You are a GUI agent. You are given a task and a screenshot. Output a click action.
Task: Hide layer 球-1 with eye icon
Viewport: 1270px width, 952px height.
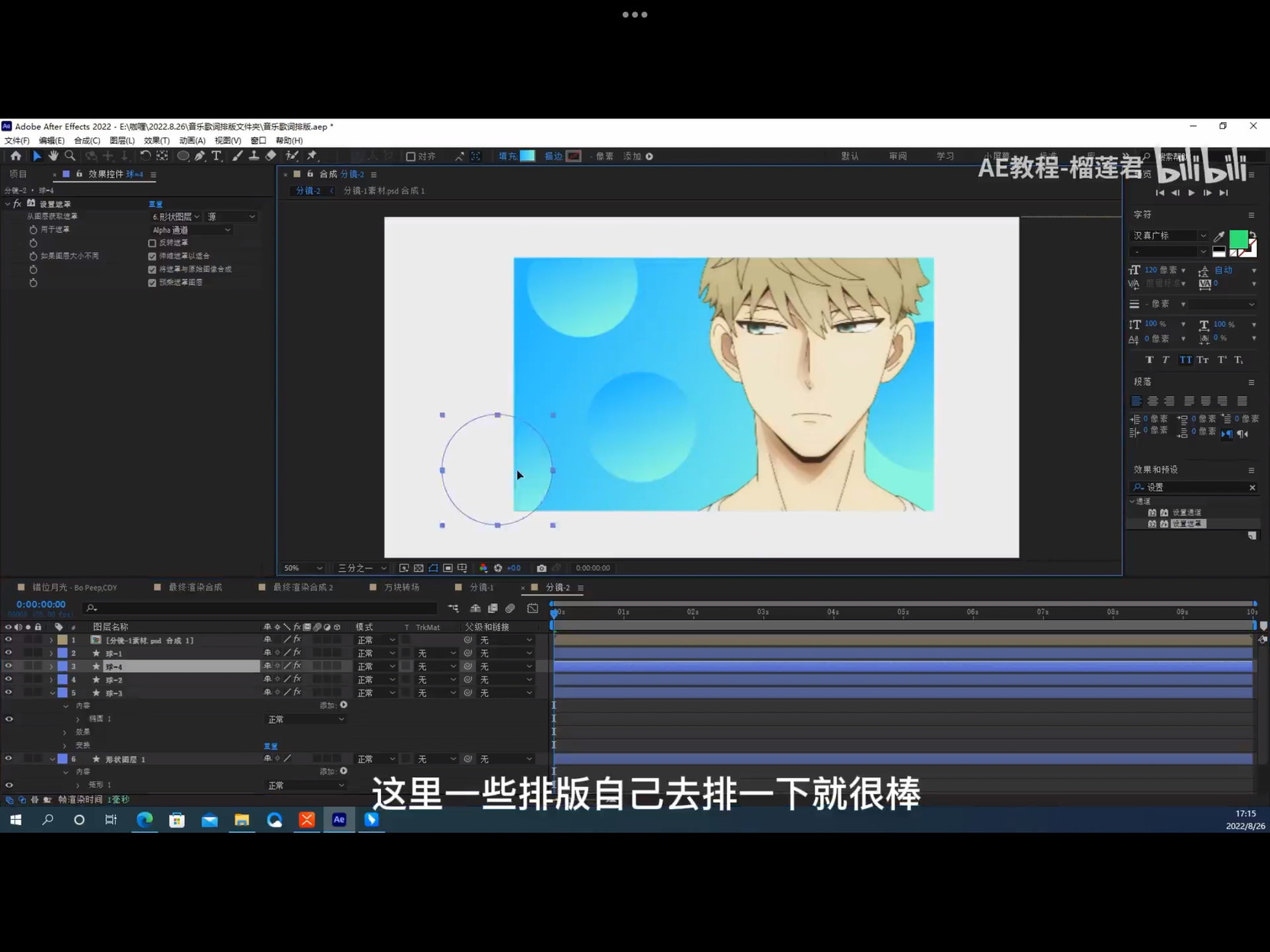8,653
